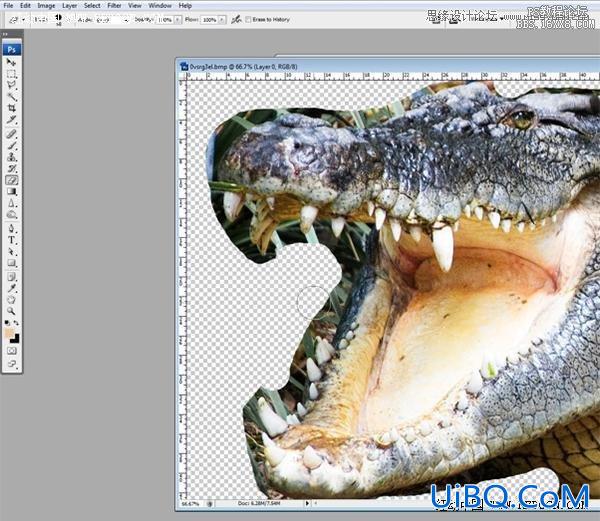Open the eraser tool preset picker
This screenshot has height=521, width=600.
tap(23, 19)
